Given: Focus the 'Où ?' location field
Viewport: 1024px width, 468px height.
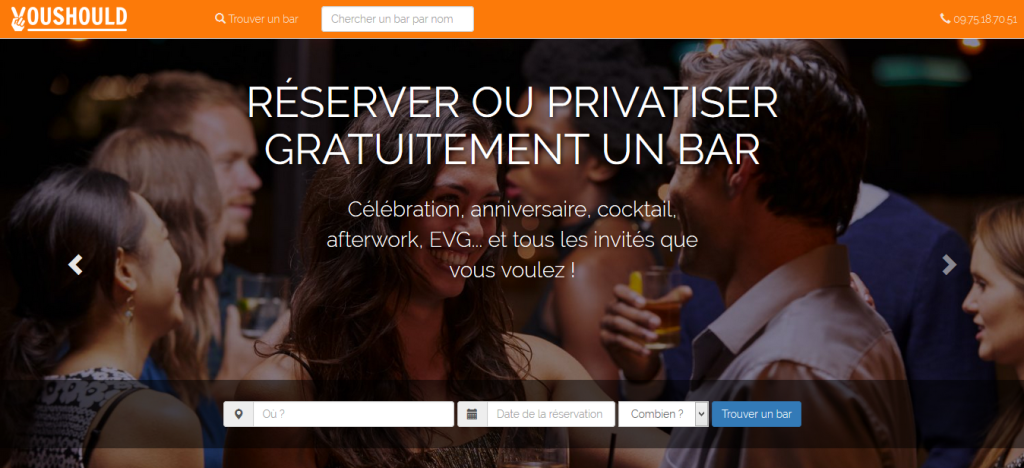Looking at the screenshot, I should coord(353,414).
